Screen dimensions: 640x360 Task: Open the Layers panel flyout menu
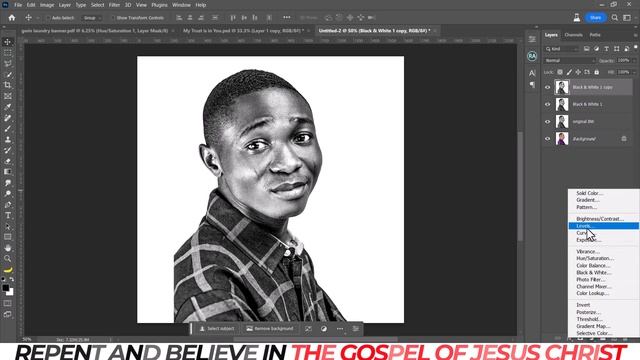[635, 35]
